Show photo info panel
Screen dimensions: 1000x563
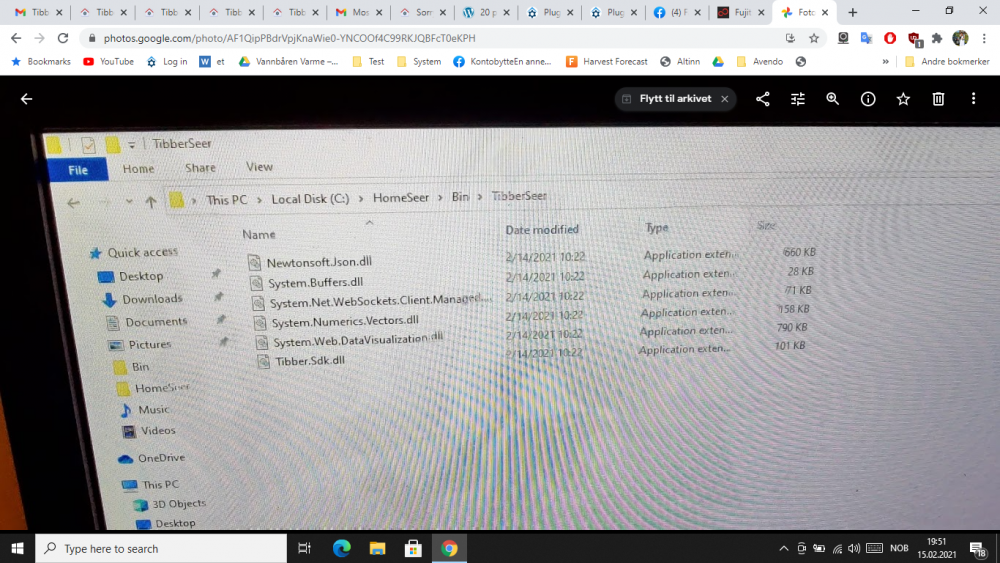[868, 99]
